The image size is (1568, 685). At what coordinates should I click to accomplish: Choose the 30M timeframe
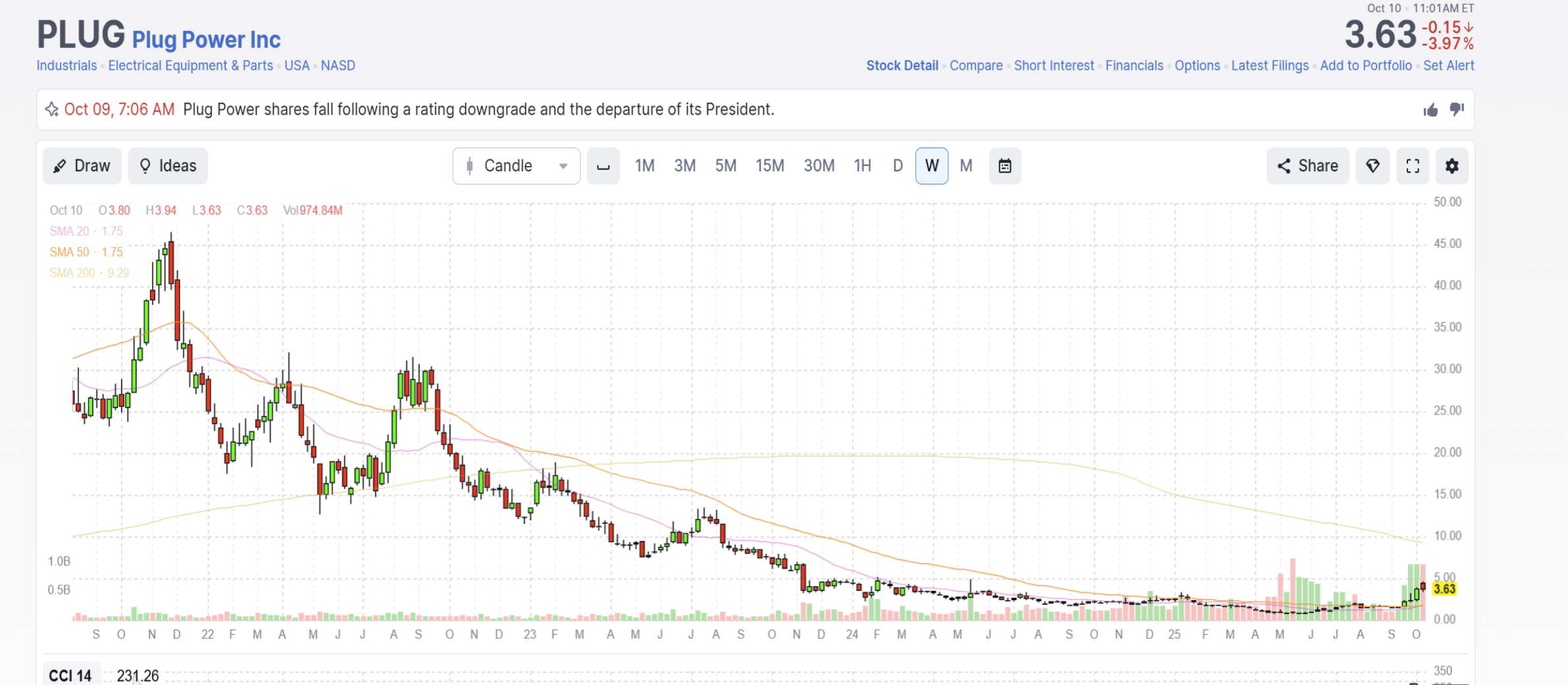tap(819, 166)
